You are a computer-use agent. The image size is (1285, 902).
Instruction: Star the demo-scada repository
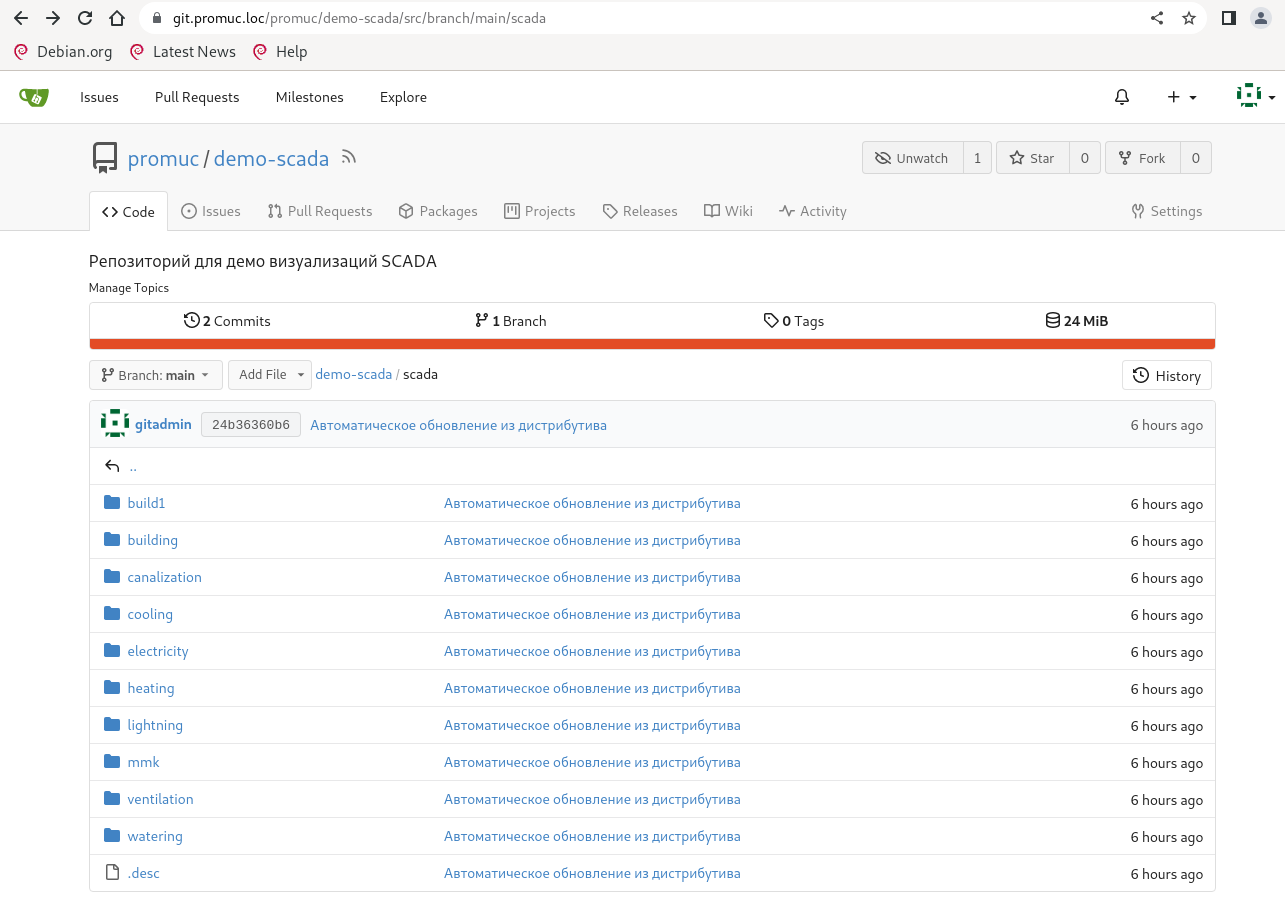pos(1032,158)
